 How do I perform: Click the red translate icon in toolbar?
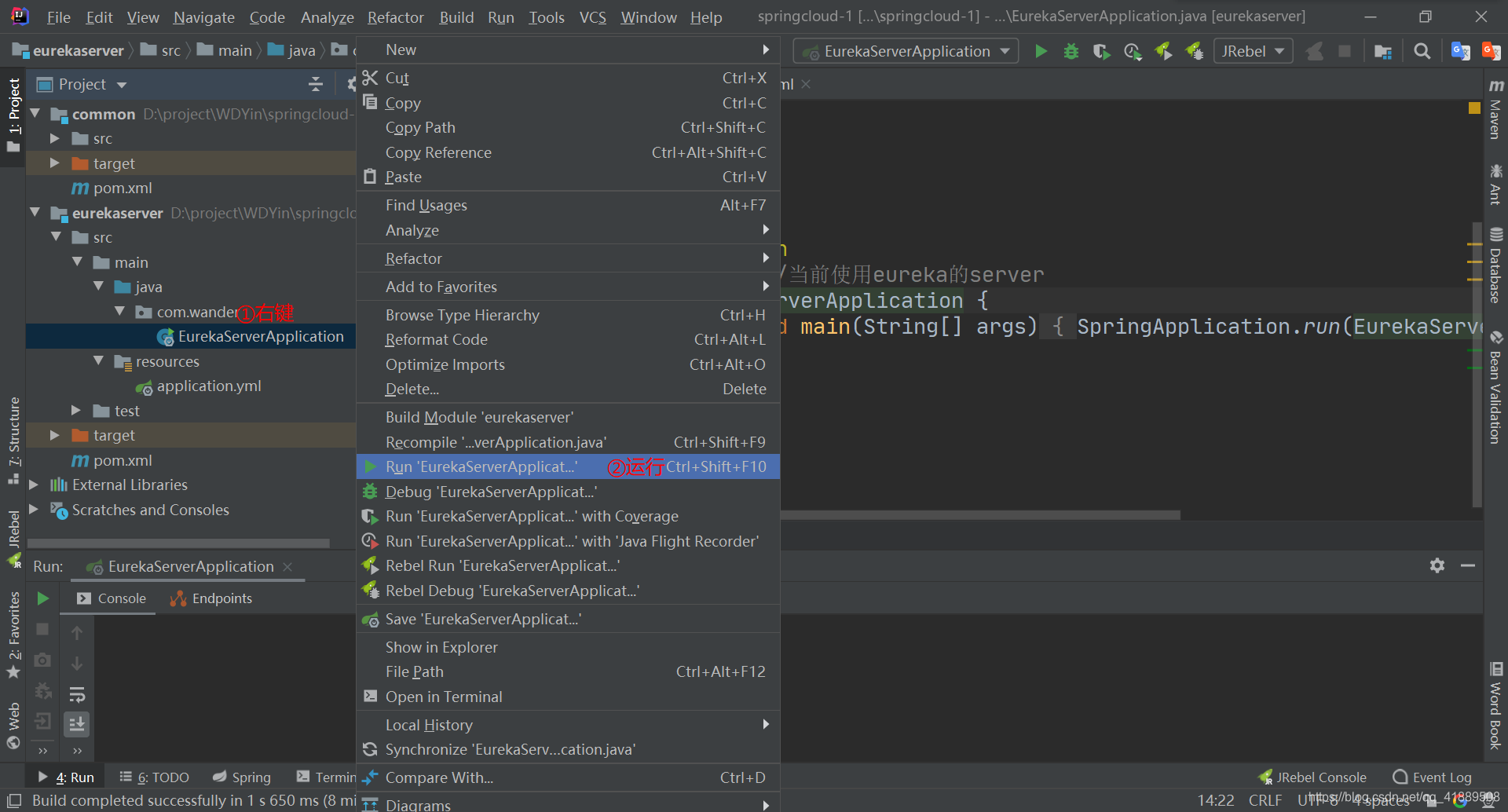(x=1491, y=51)
